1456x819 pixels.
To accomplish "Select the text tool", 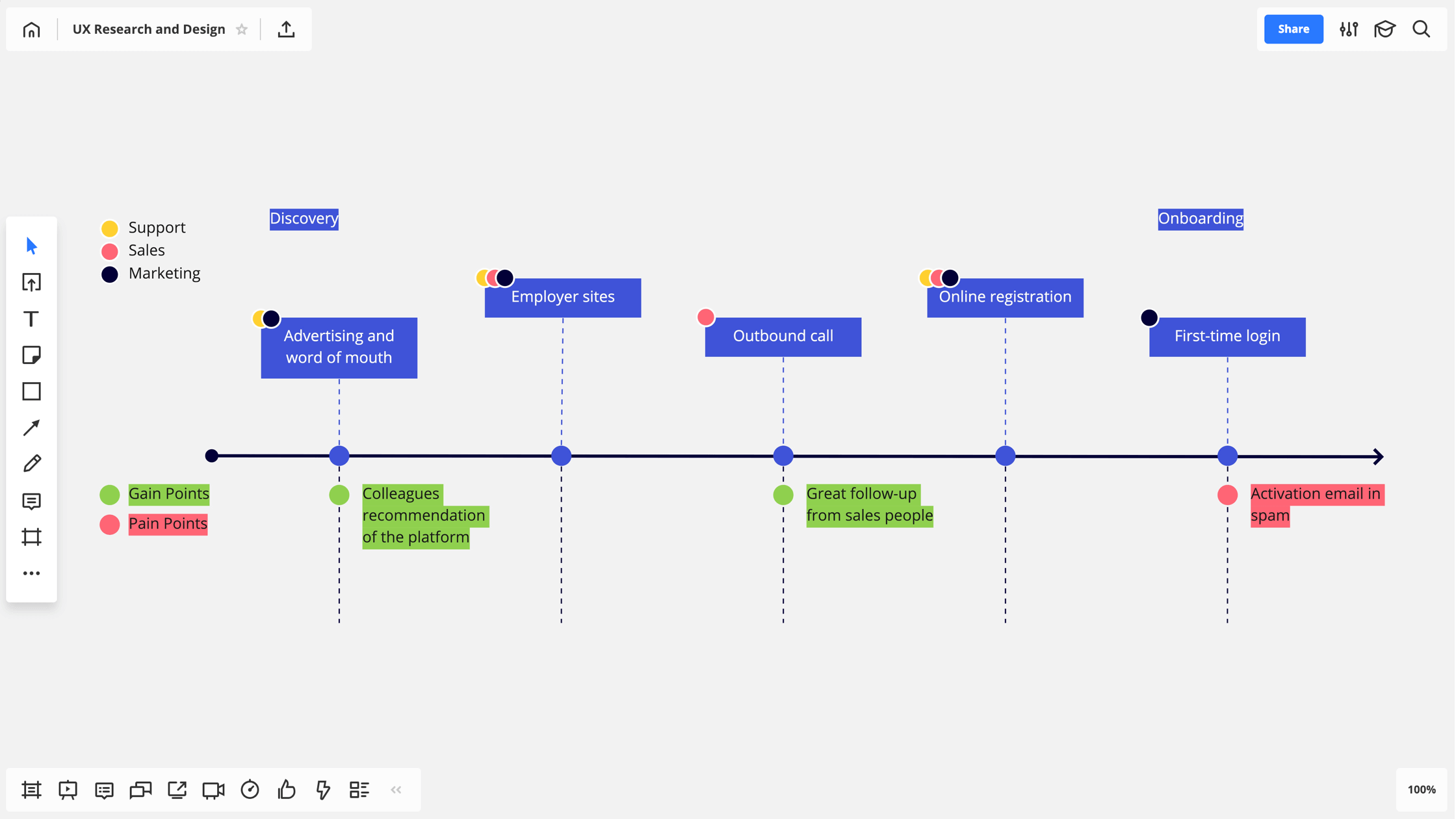I will point(31,319).
